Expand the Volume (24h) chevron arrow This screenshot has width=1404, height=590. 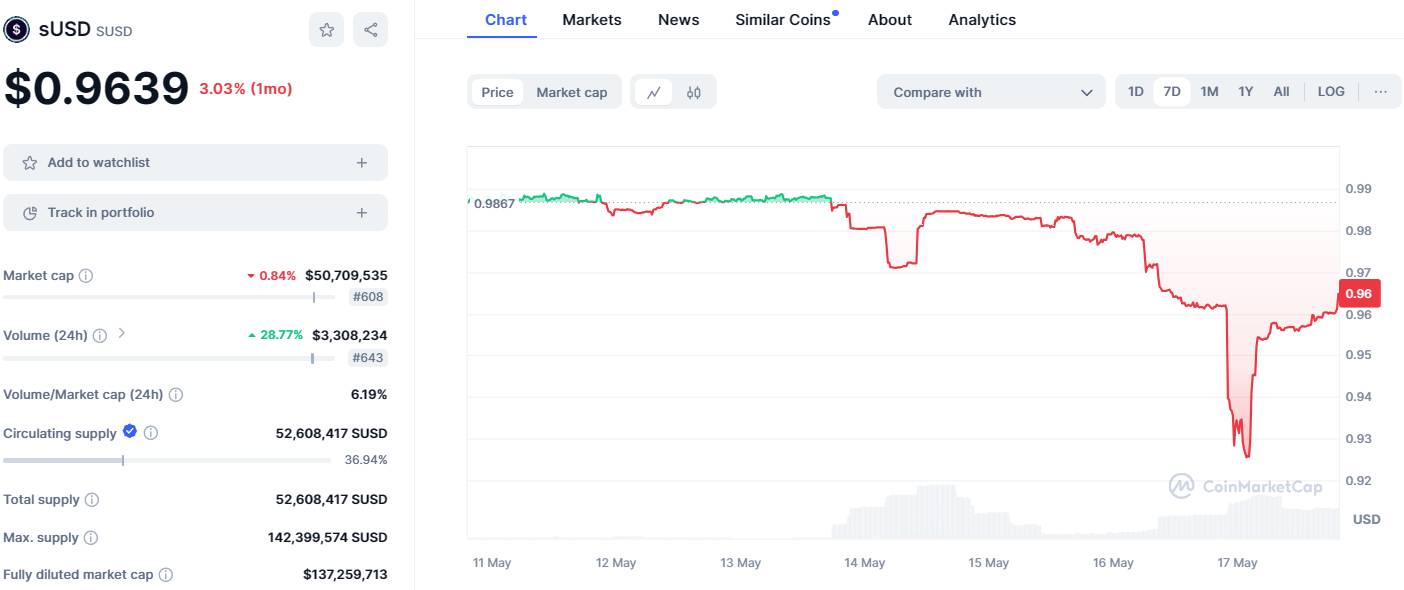point(121,333)
